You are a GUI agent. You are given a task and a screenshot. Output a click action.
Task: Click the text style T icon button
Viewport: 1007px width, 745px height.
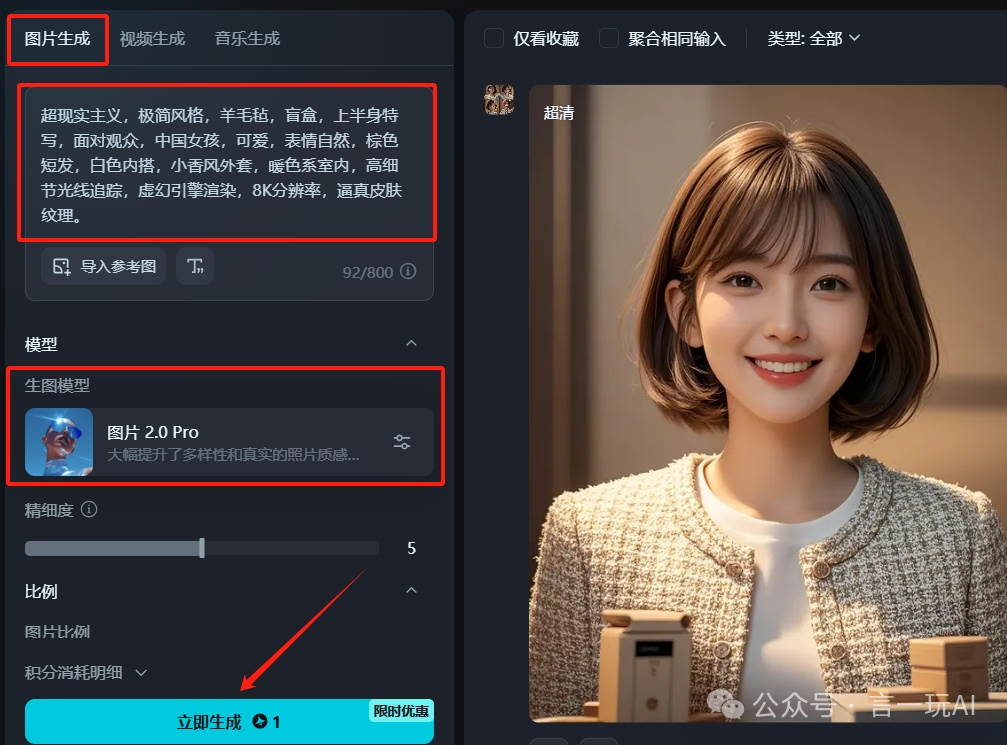pos(195,267)
